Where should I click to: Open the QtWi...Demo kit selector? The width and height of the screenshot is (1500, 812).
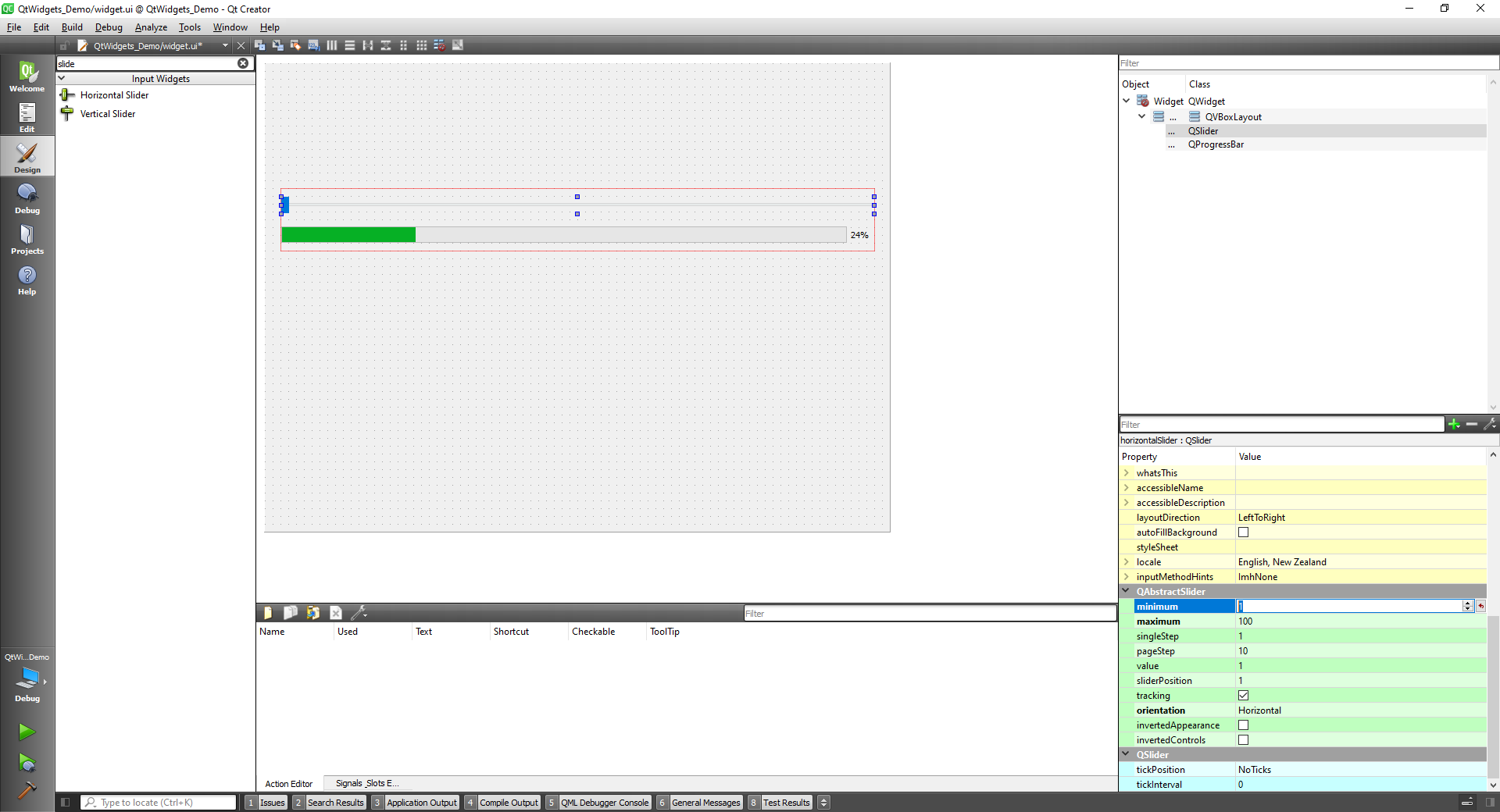pyautogui.click(x=27, y=678)
